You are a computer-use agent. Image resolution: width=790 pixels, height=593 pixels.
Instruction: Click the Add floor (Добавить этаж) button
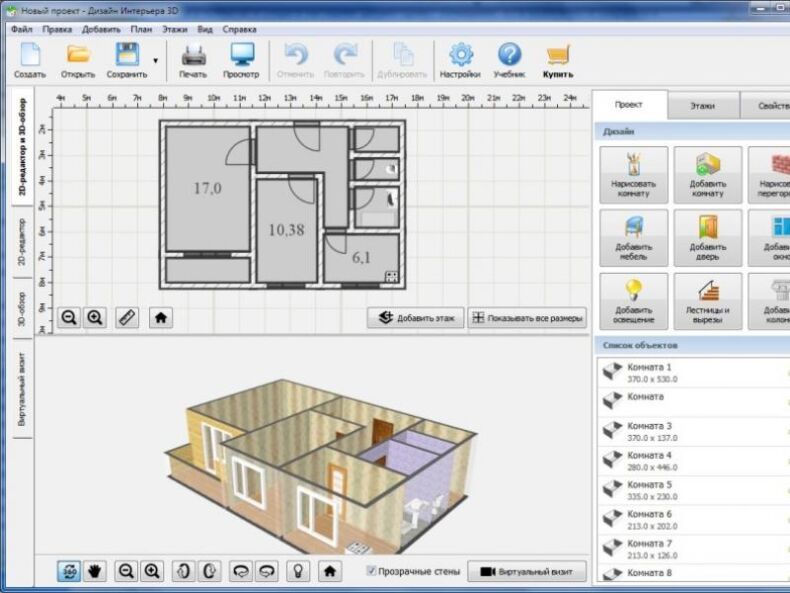415,318
